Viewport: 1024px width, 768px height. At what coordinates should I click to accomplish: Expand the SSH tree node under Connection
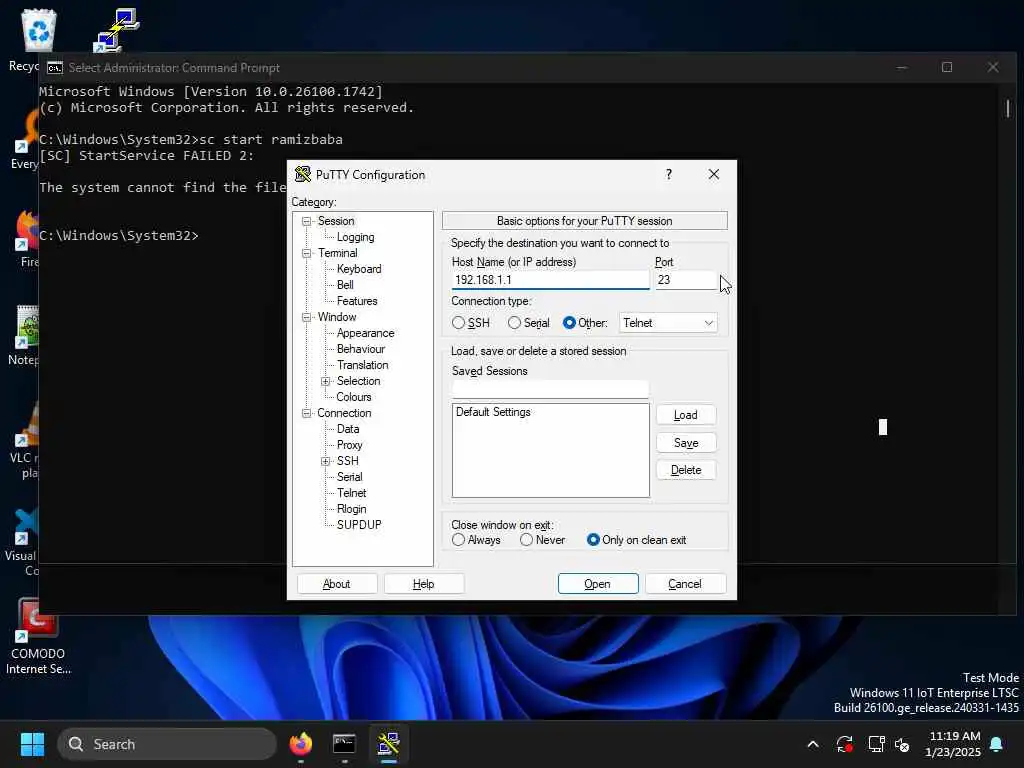(325, 461)
